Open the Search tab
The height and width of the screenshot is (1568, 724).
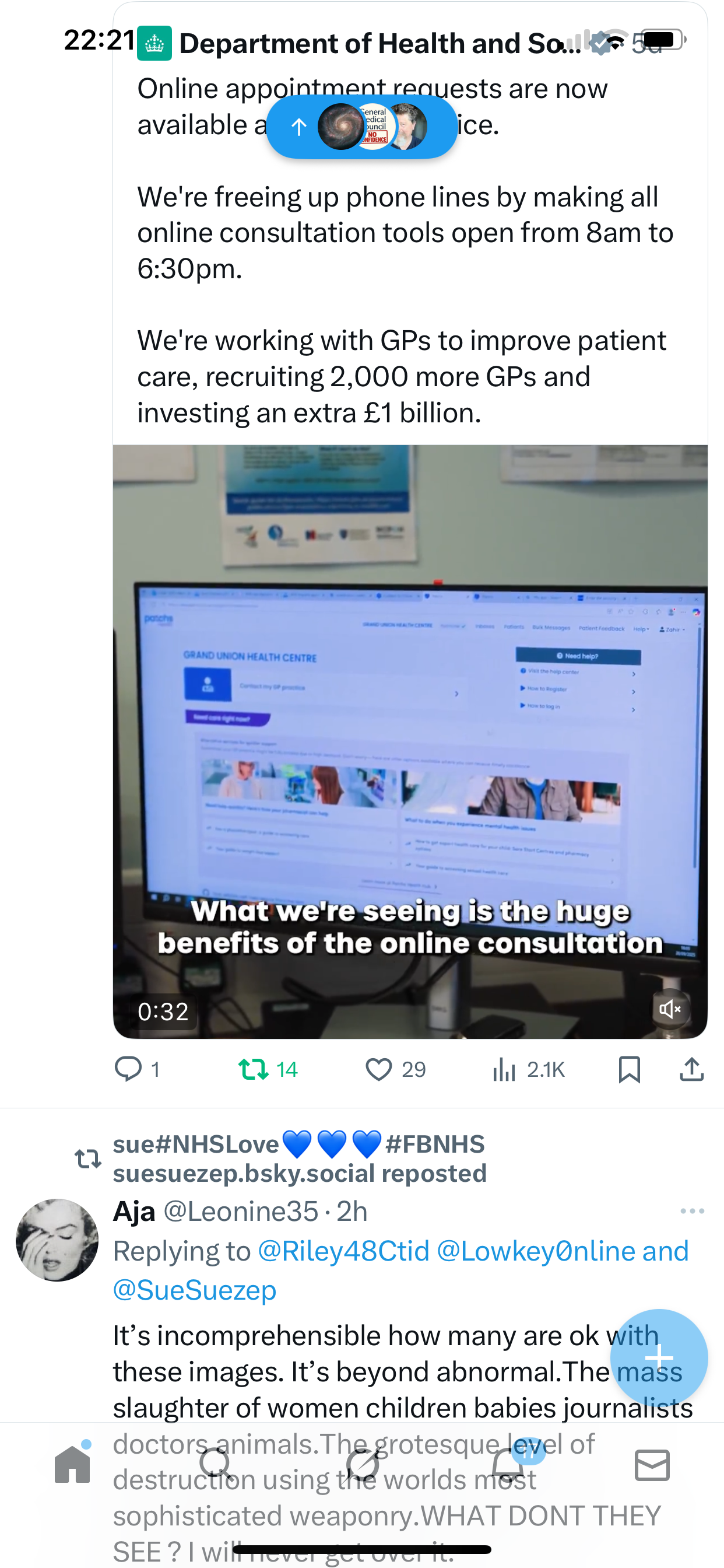pyautogui.click(x=216, y=1464)
